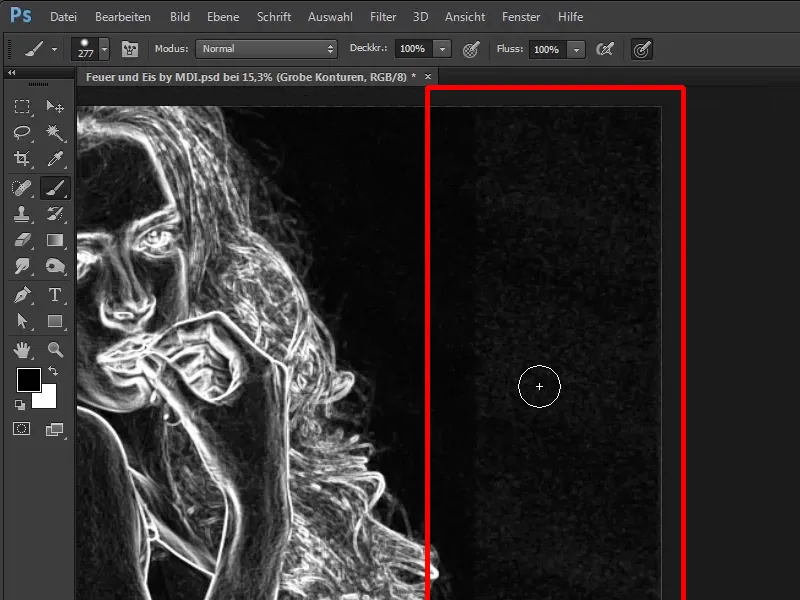Select the Zoom tool
This screenshot has width=800, height=600.
click(55, 350)
